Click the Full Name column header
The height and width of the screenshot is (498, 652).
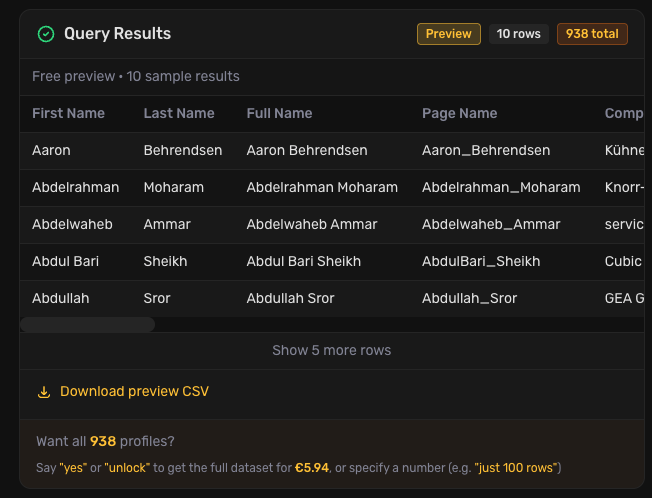tap(279, 114)
